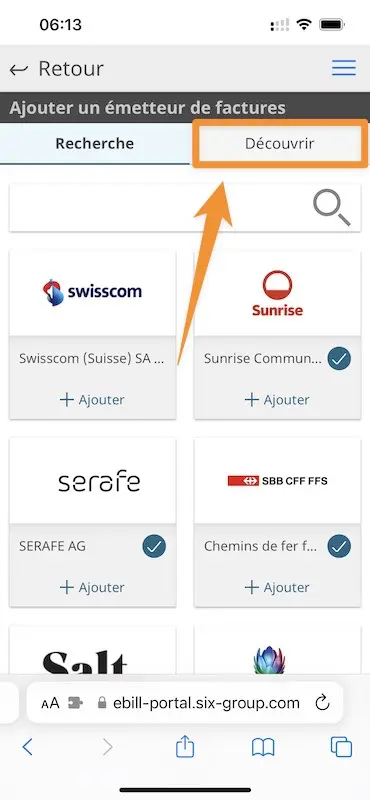This screenshot has width=370, height=800.
Task: Click the magnifying glass search icon
Action: (x=332, y=209)
